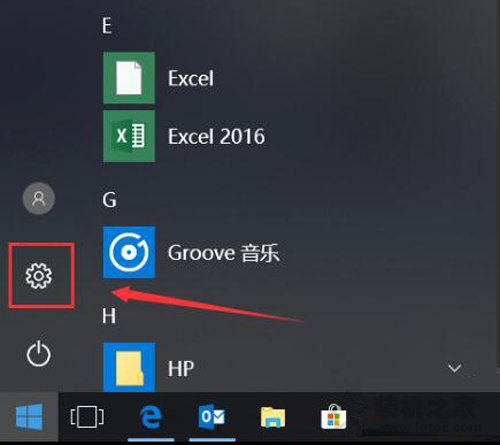Image resolution: width=500 pixels, height=445 pixels.
Task: Click the HP folder tile icon
Action: click(129, 367)
